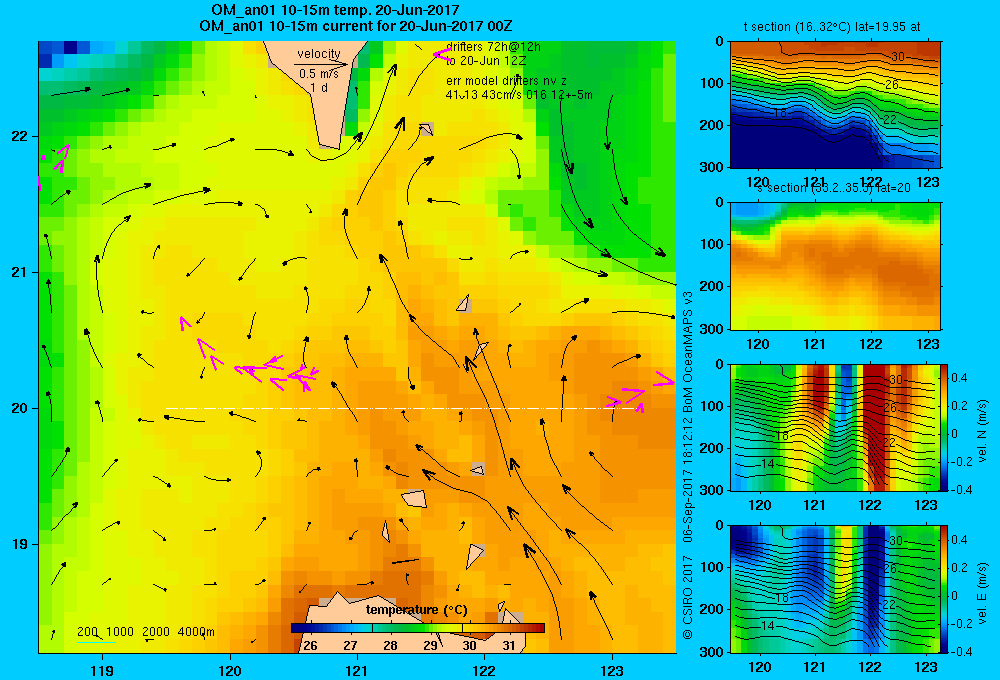Image resolution: width=1000 pixels, height=680 pixels.
Task: Click the '26' tick on the temperature colorbar
Action: pyautogui.click(x=311, y=646)
